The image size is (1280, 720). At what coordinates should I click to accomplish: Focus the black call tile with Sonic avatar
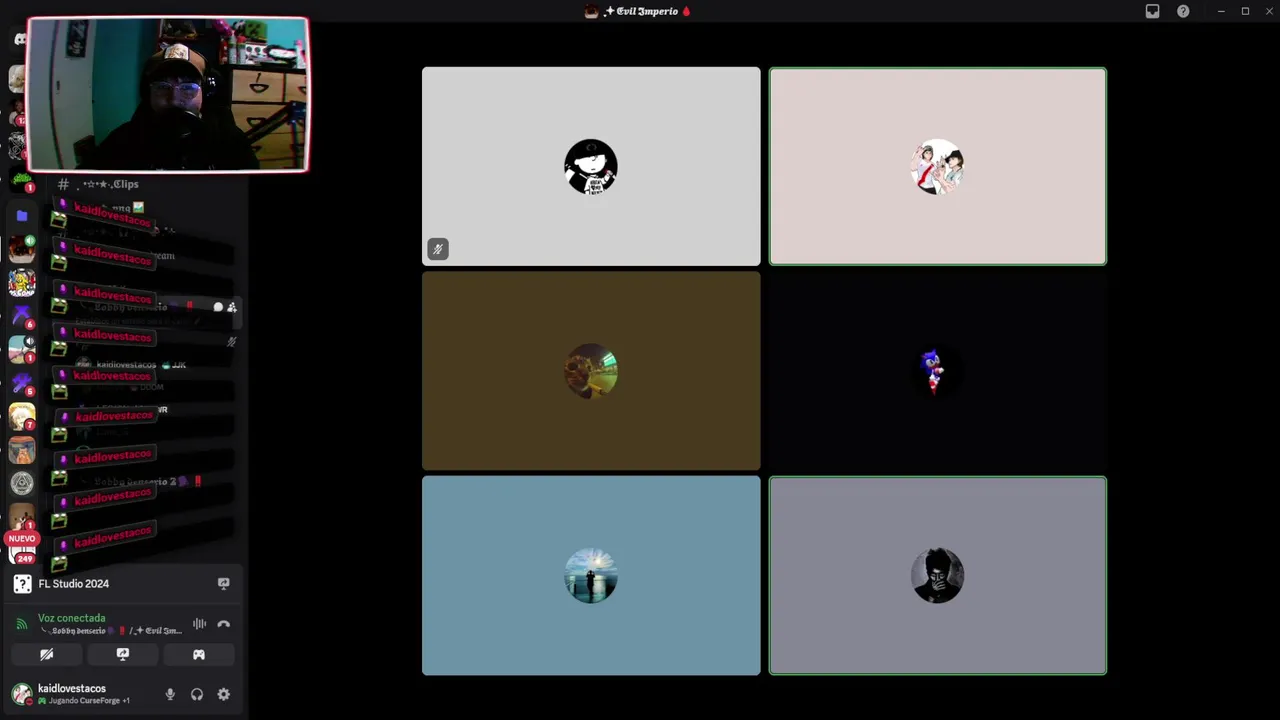tap(938, 371)
